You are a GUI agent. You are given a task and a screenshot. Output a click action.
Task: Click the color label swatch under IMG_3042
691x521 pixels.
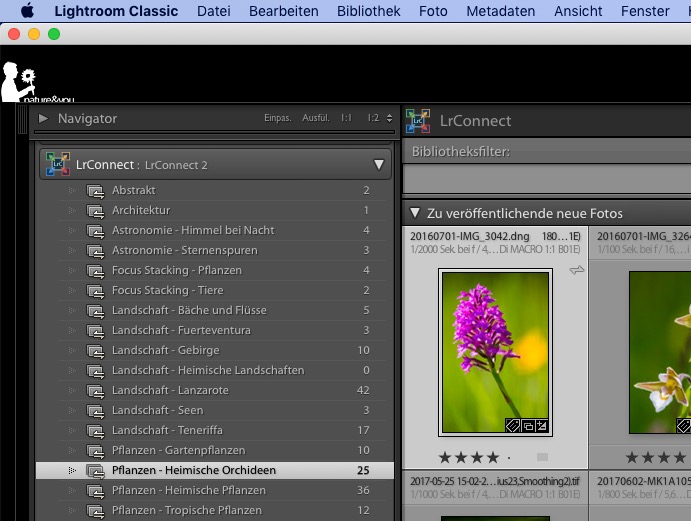pyautogui.click(x=542, y=457)
